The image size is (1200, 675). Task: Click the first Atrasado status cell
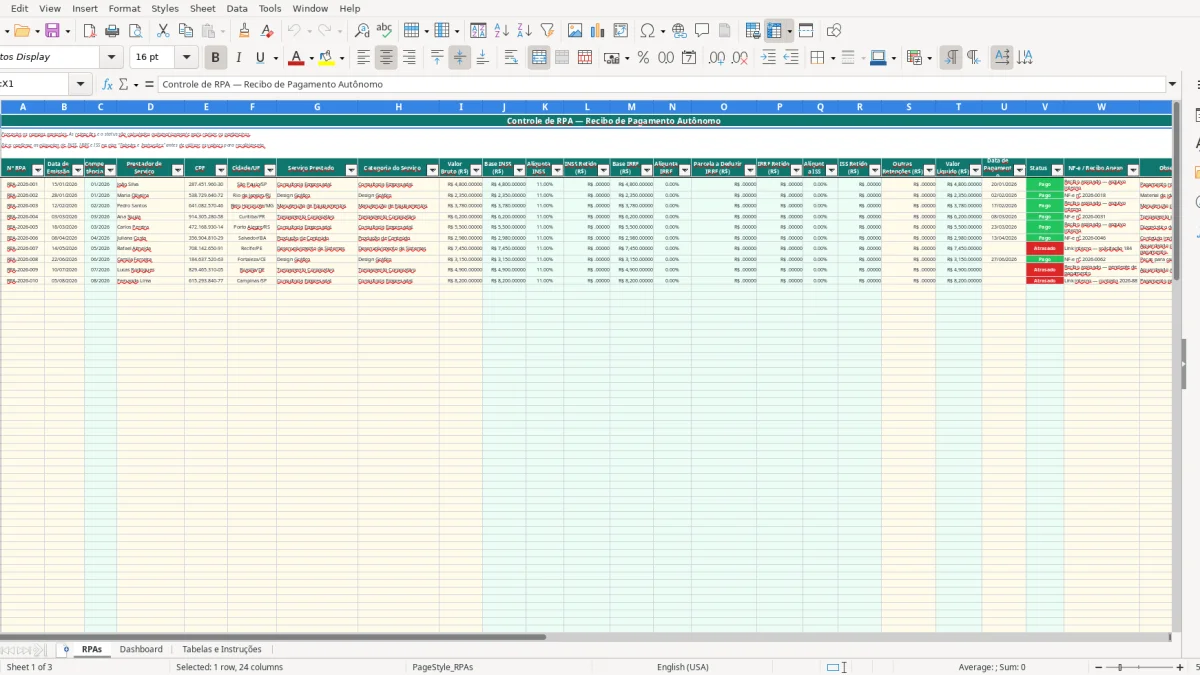click(1044, 248)
